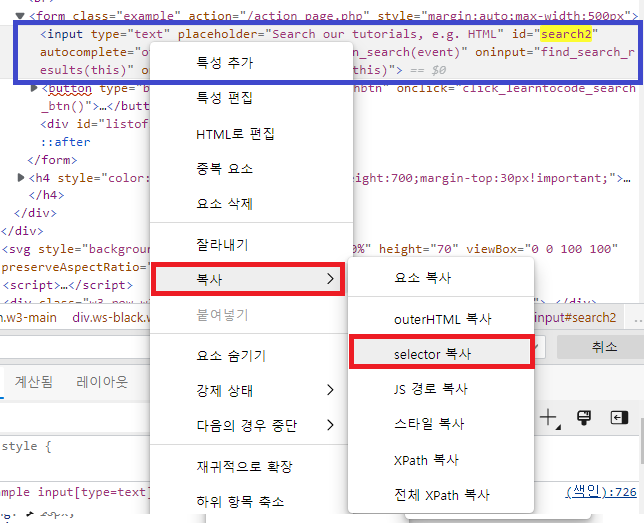Image resolution: width=644 pixels, height=523 pixels.
Task: Select the '</form>' closing tag row
Action: pos(52,160)
